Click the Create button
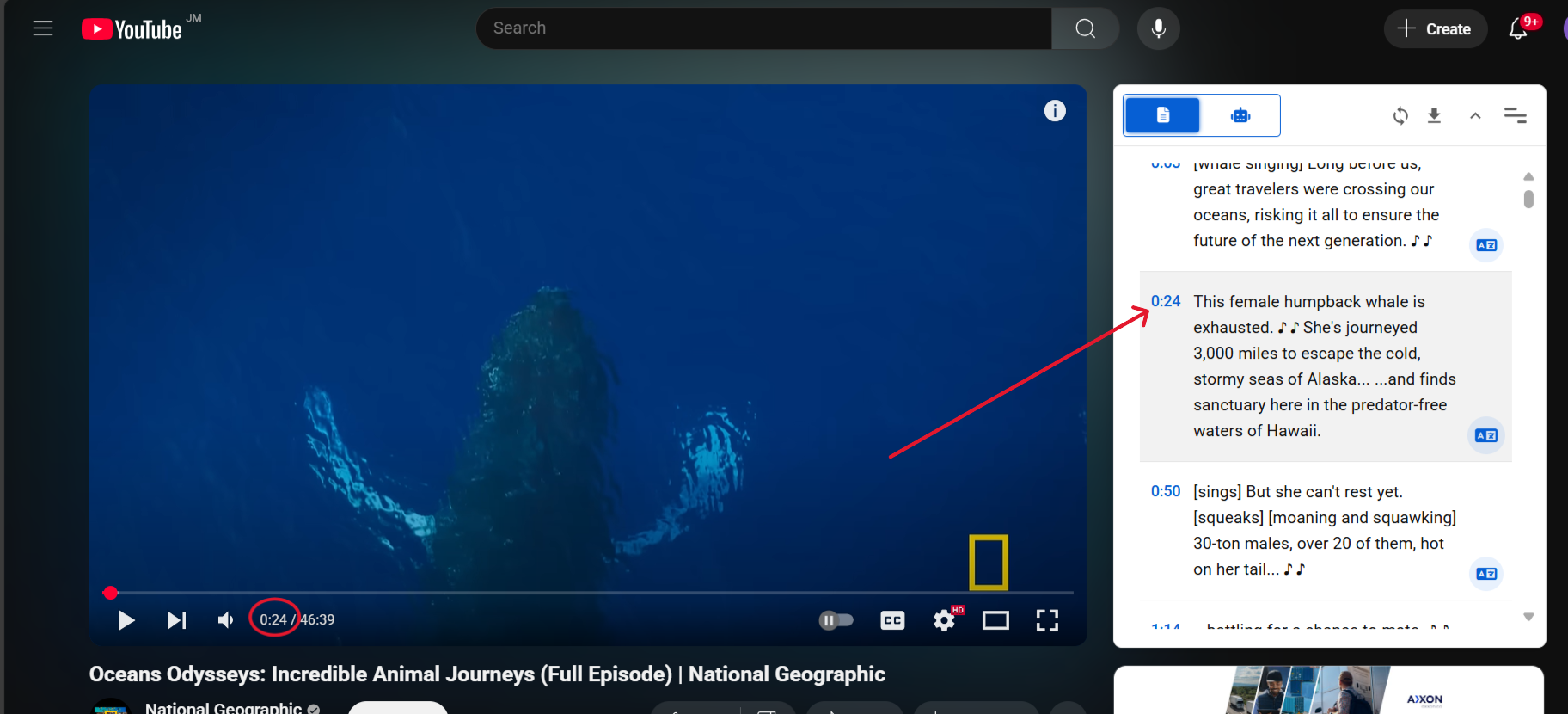Screen dimensions: 1568x714 point(1435,29)
